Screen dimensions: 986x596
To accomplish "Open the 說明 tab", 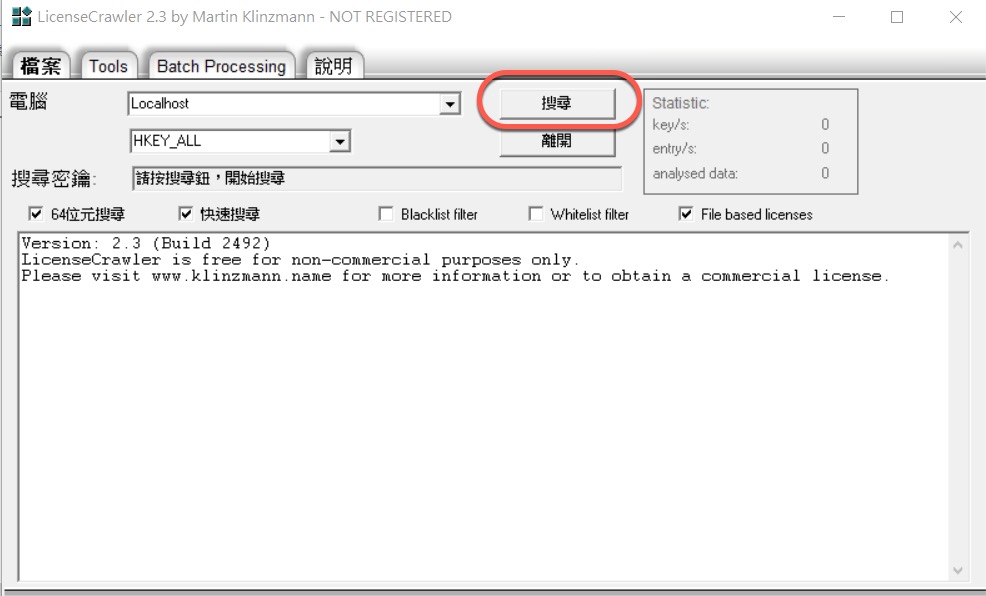I will [333, 65].
